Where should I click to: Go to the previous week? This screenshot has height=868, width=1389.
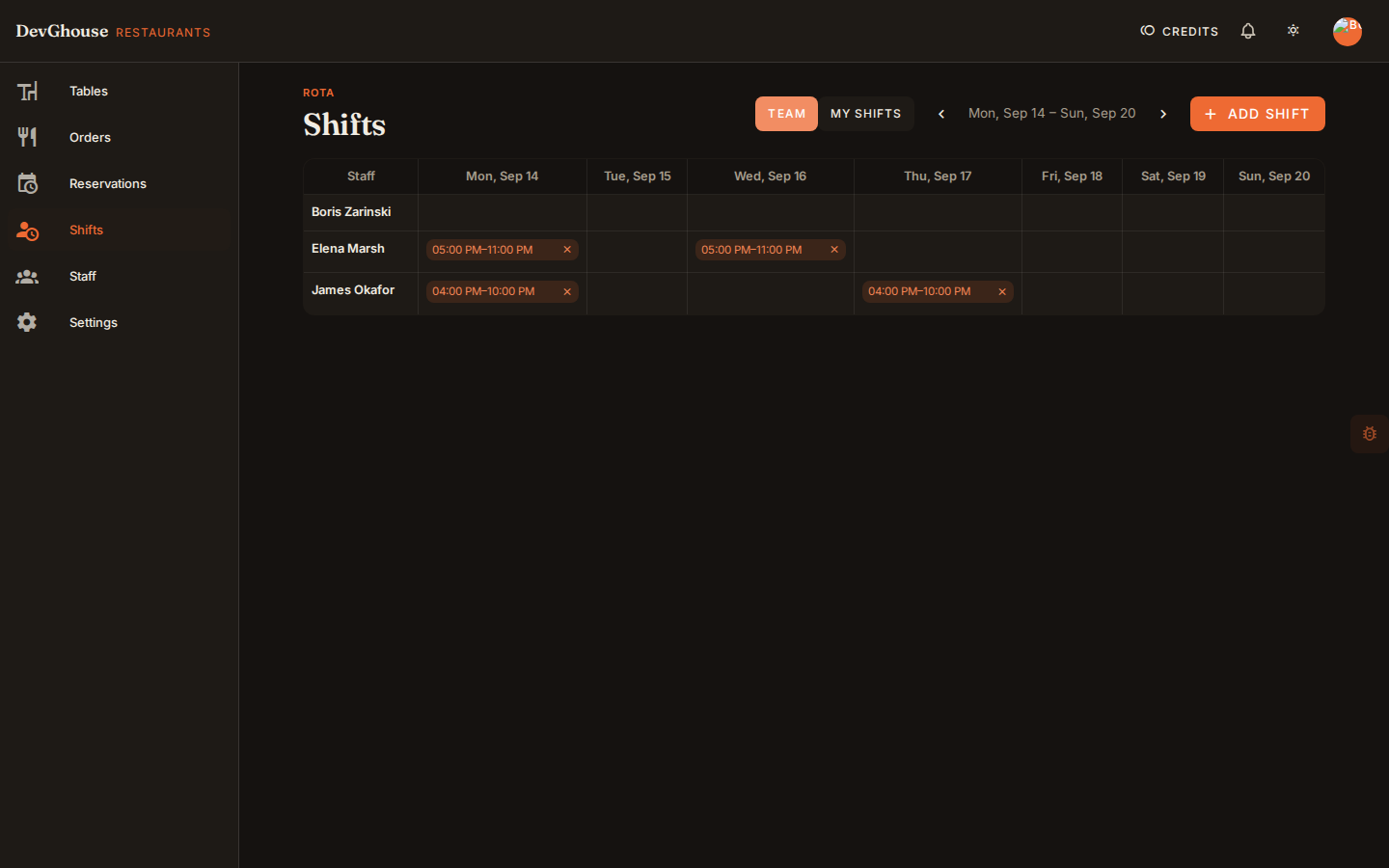(x=941, y=114)
